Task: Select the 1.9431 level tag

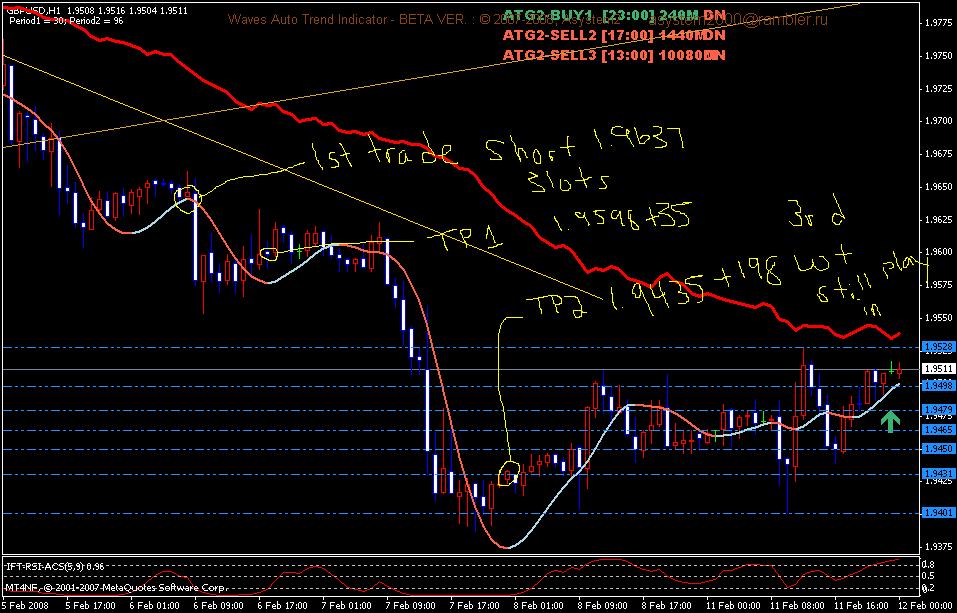Action: point(938,474)
